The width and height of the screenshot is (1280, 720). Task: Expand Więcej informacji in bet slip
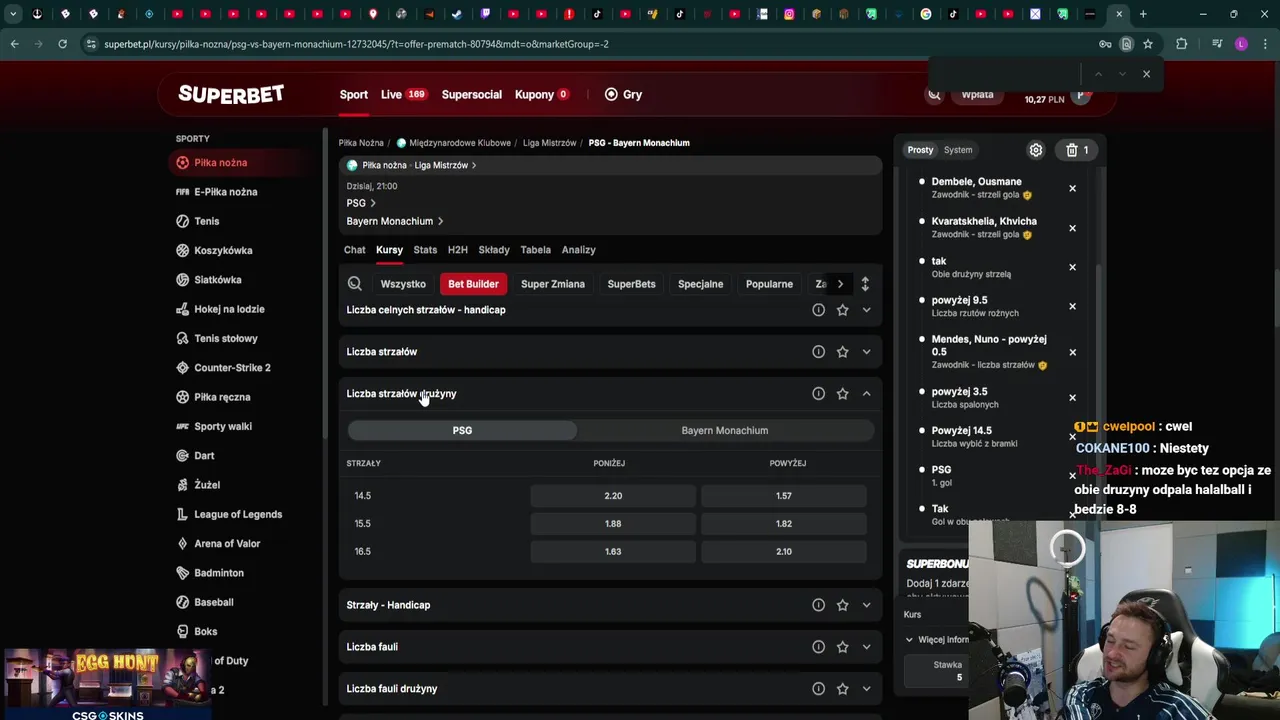pos(937,640)
